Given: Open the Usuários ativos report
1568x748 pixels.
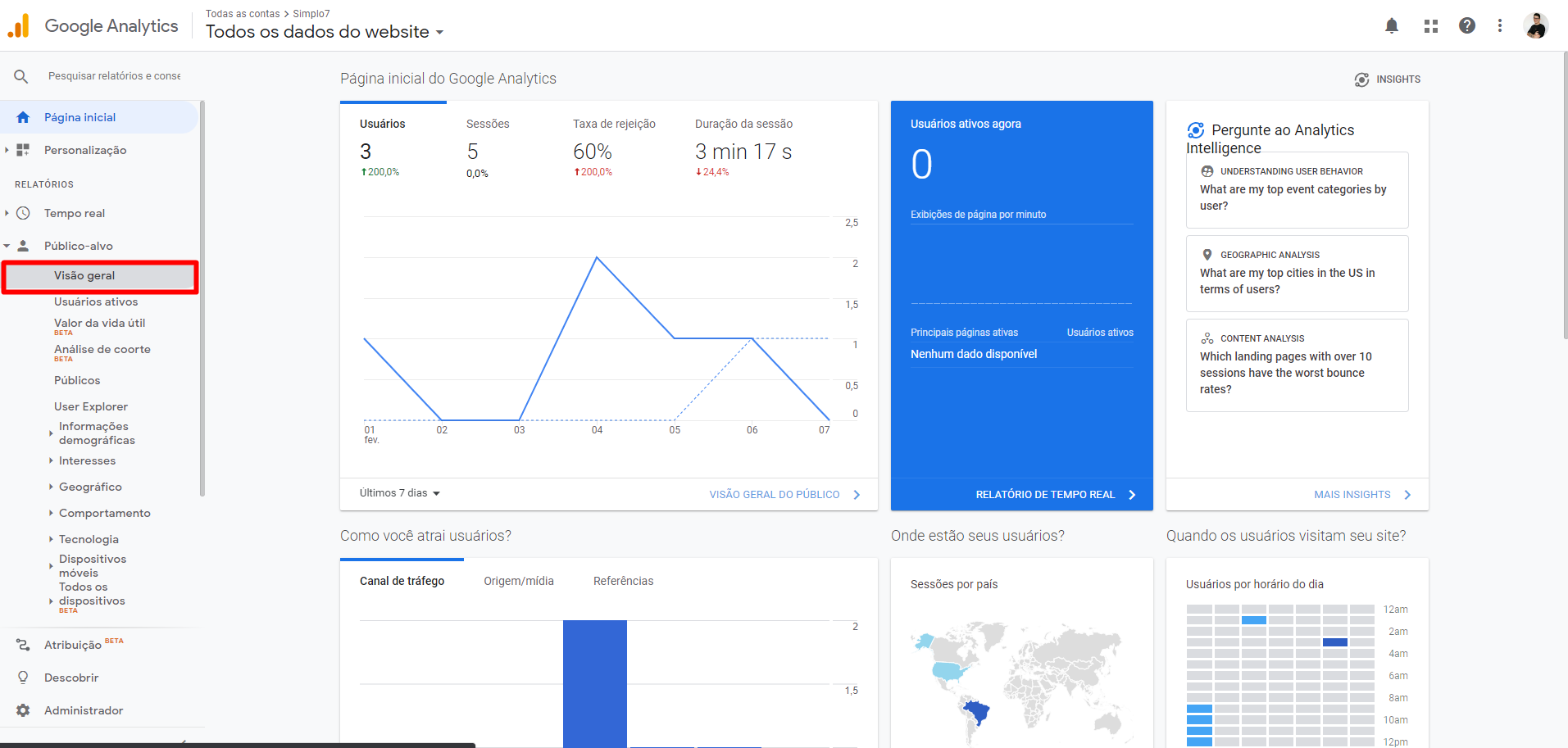Looking at the screenshot, I should (x=96, y=301).
